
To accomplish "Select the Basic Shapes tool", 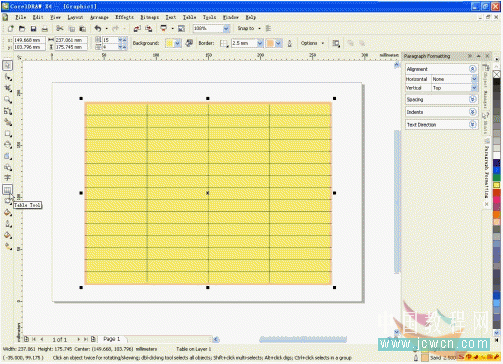I will click(8, 167).
